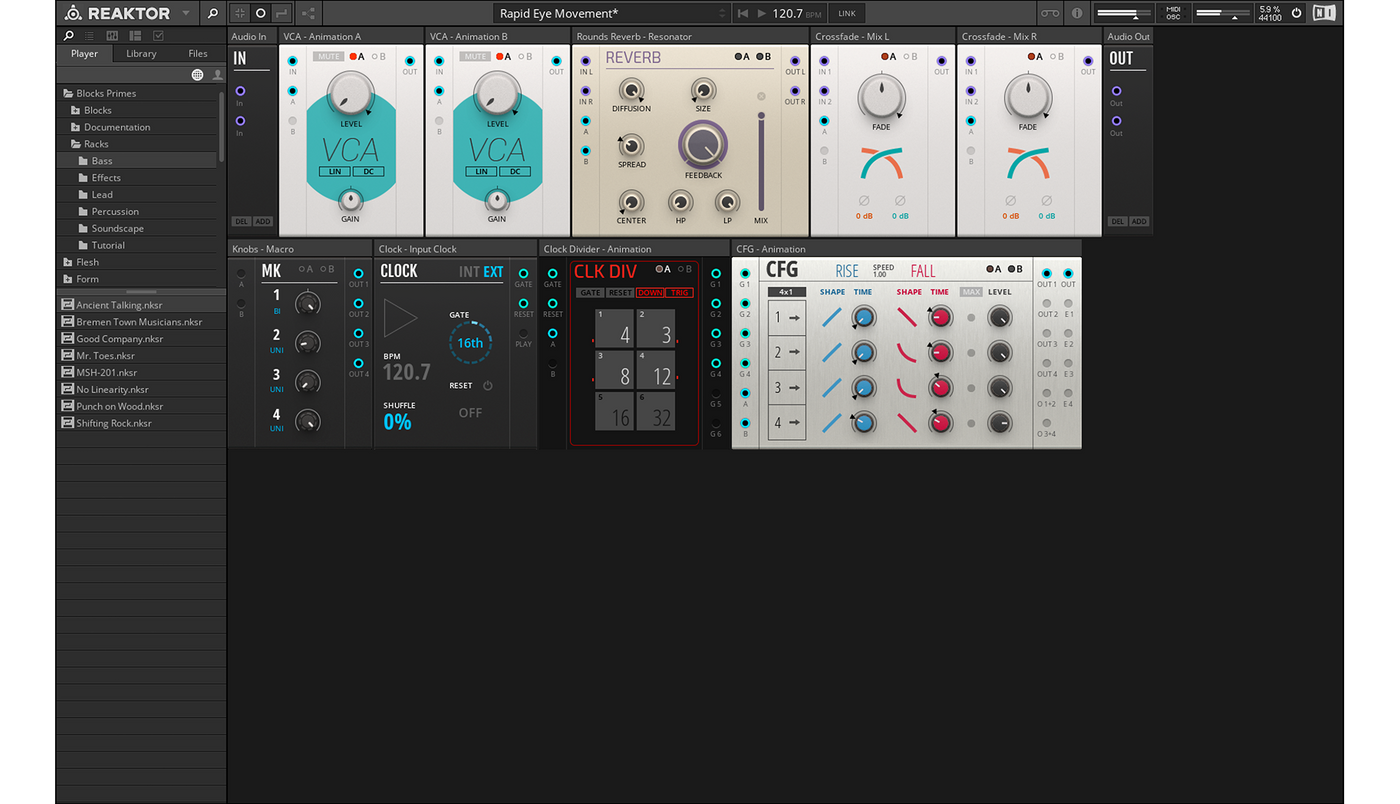Switch the Clock block to INT mode
The height and width of the screenshot is (804, 1400).
tap(469, 271)
